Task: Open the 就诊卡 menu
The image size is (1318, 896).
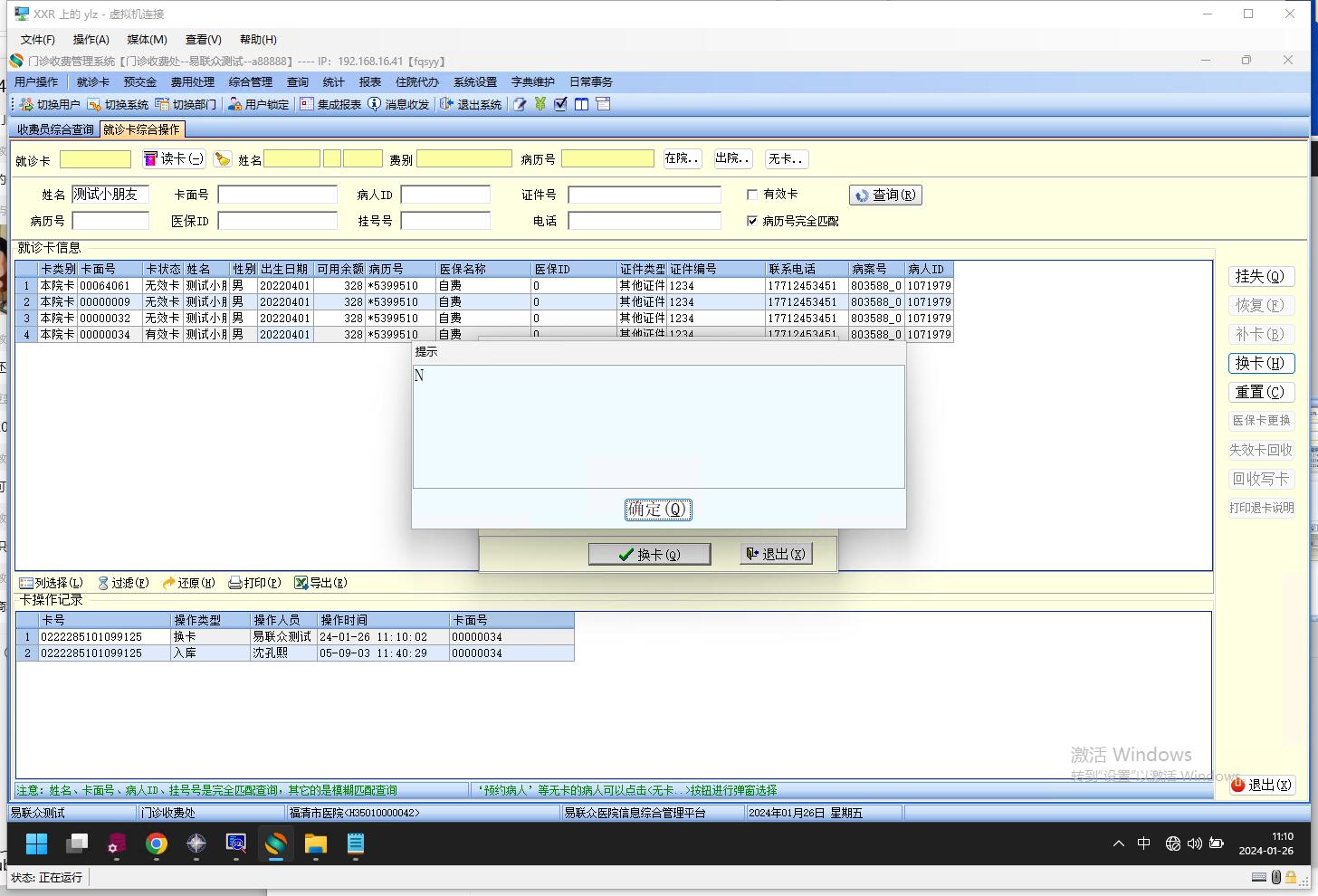Action: (x=93, y=82)
